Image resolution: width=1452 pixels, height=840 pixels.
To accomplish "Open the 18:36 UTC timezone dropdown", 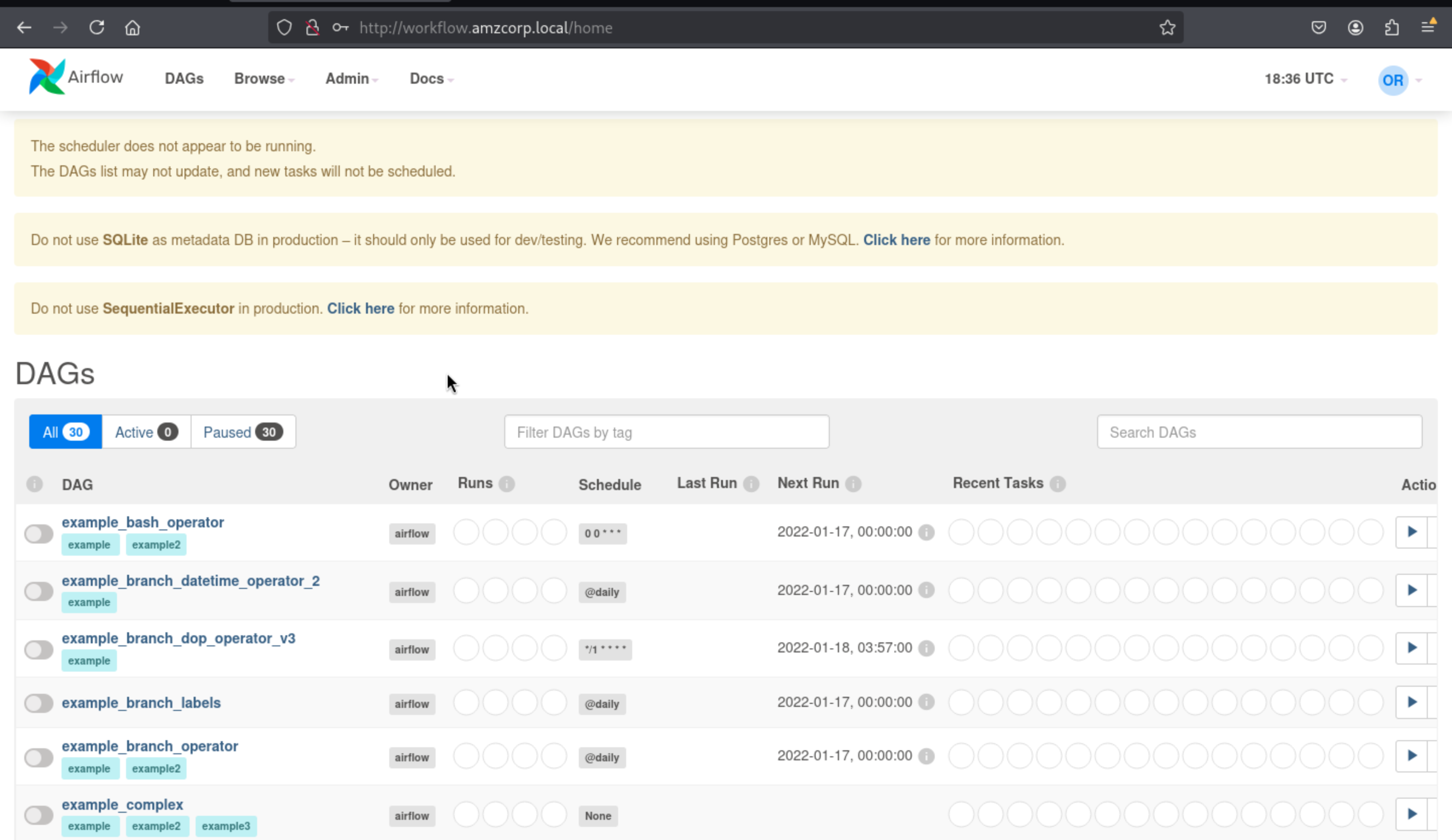I will click(x=1305, y=79).
